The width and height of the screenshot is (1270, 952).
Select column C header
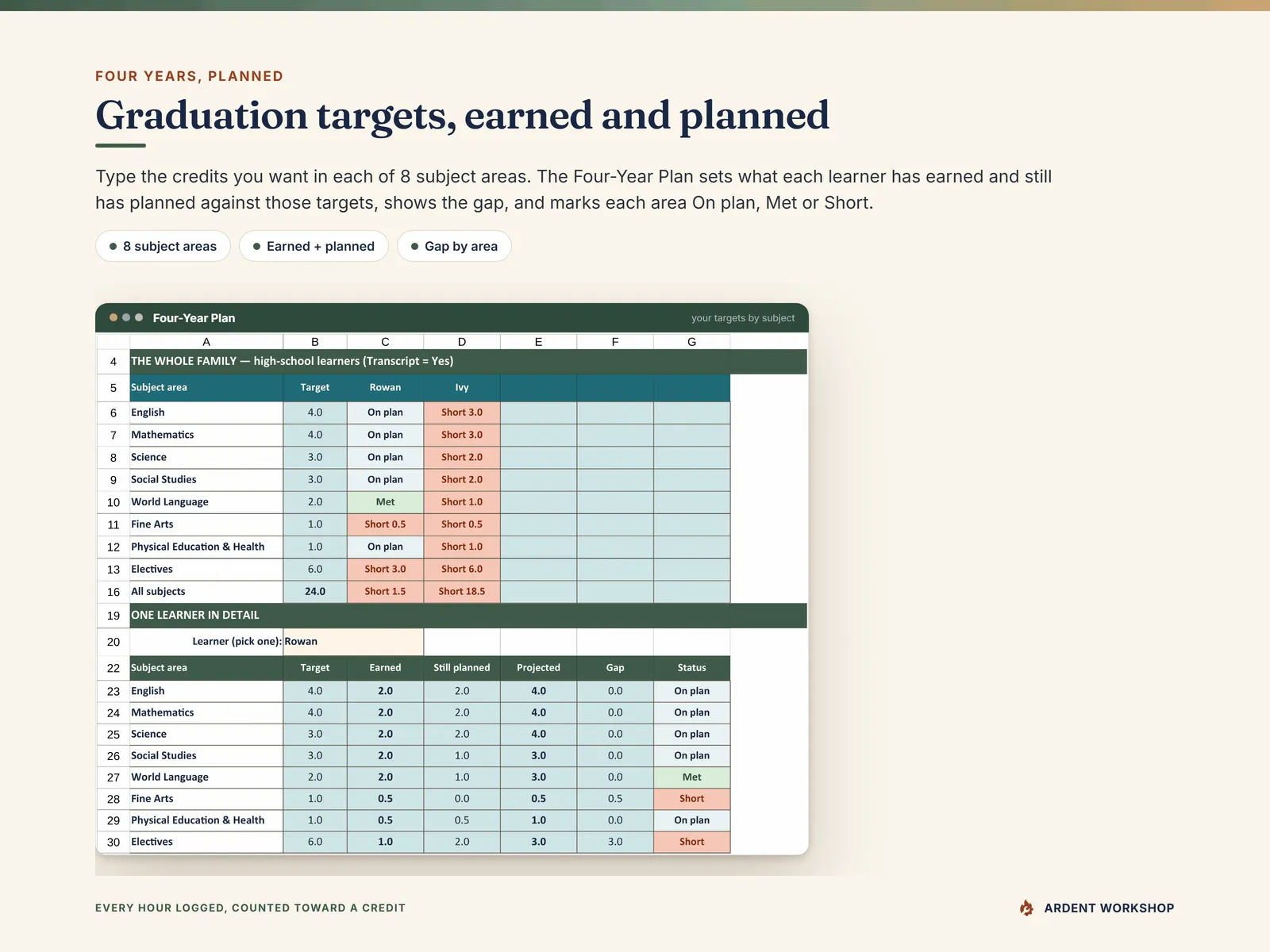pyautogui.click(x=385, y=342)
